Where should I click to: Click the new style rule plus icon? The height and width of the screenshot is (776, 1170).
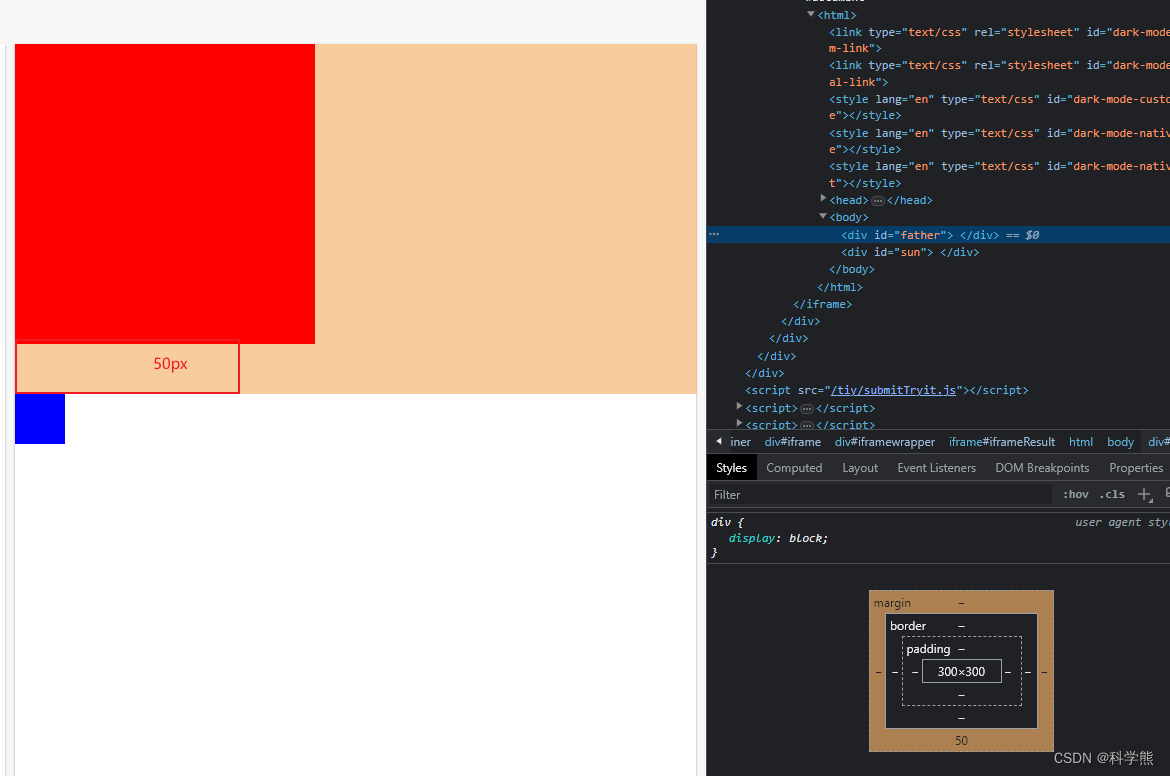(1145, 494)
